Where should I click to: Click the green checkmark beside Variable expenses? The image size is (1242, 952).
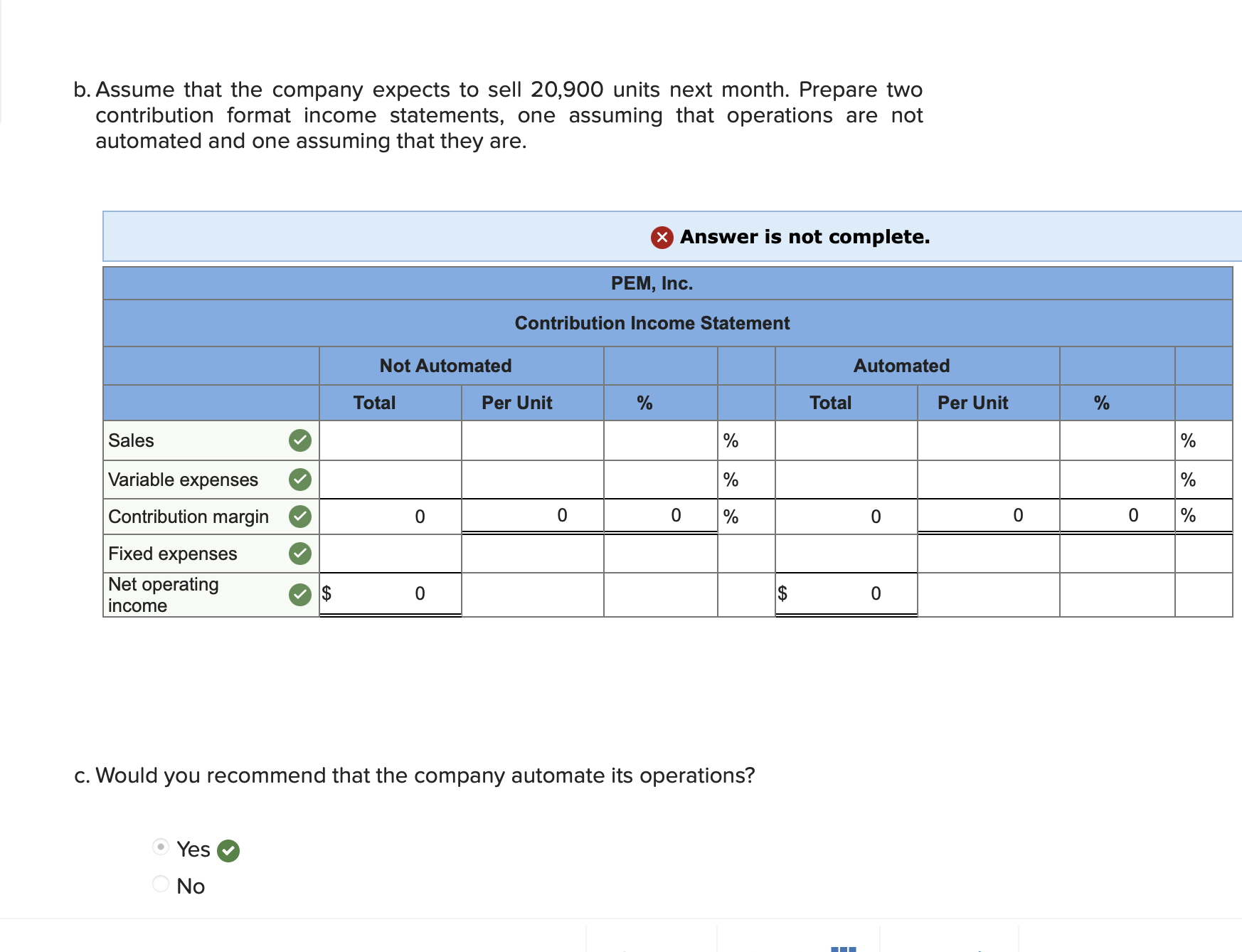point(300,479)
